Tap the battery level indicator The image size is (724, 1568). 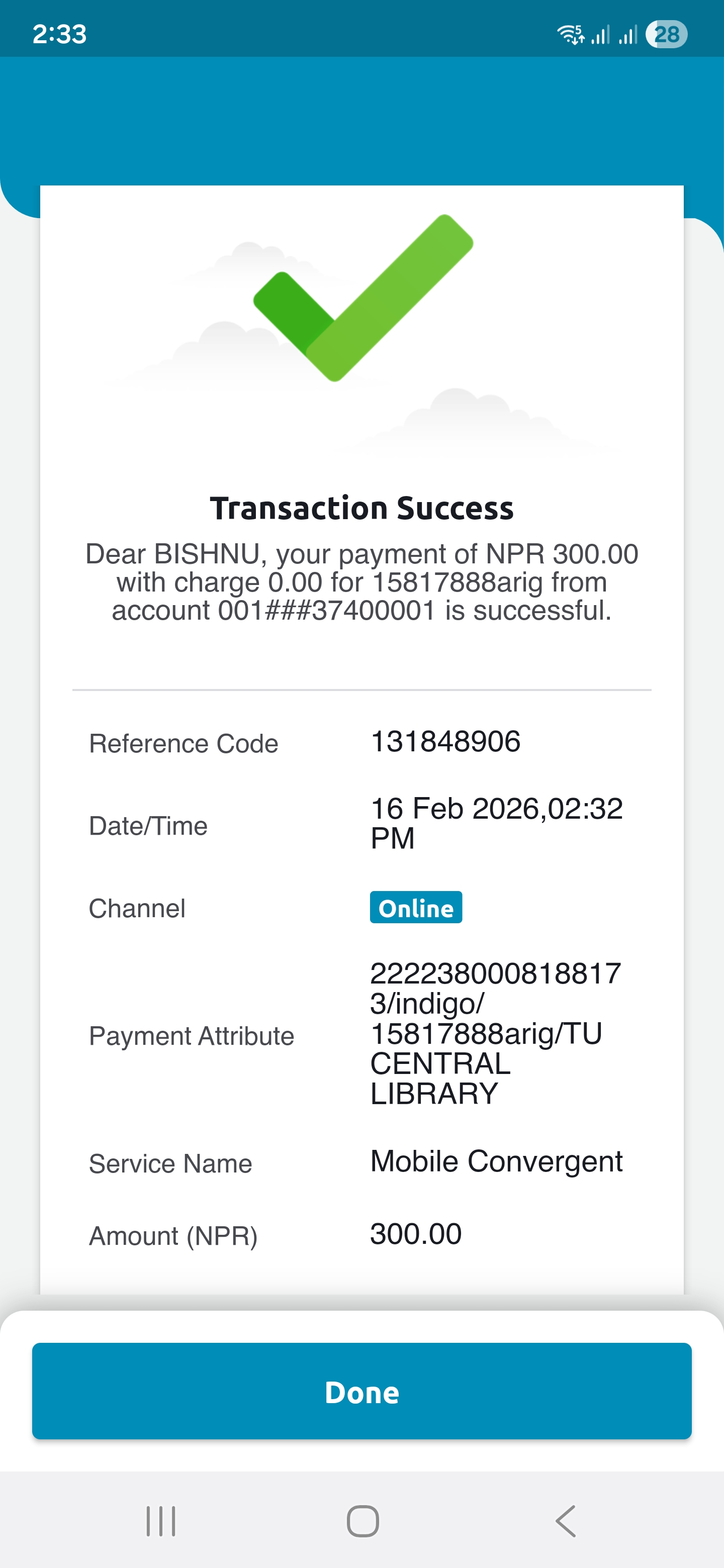tap(667, 34)
